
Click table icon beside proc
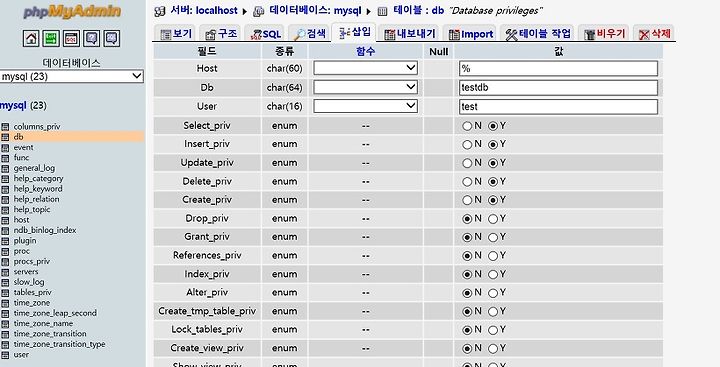[5, 251]
